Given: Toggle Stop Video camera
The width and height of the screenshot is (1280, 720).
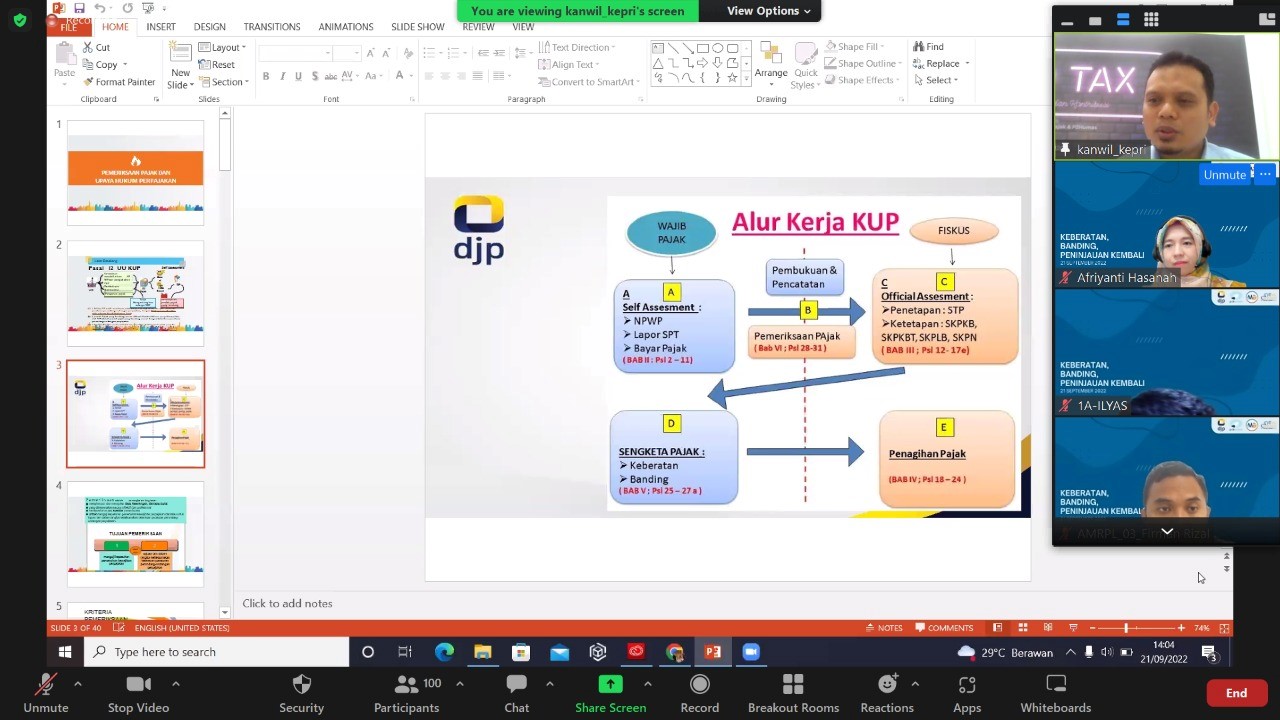Looking at the screenshot, I should click(138, 685).
